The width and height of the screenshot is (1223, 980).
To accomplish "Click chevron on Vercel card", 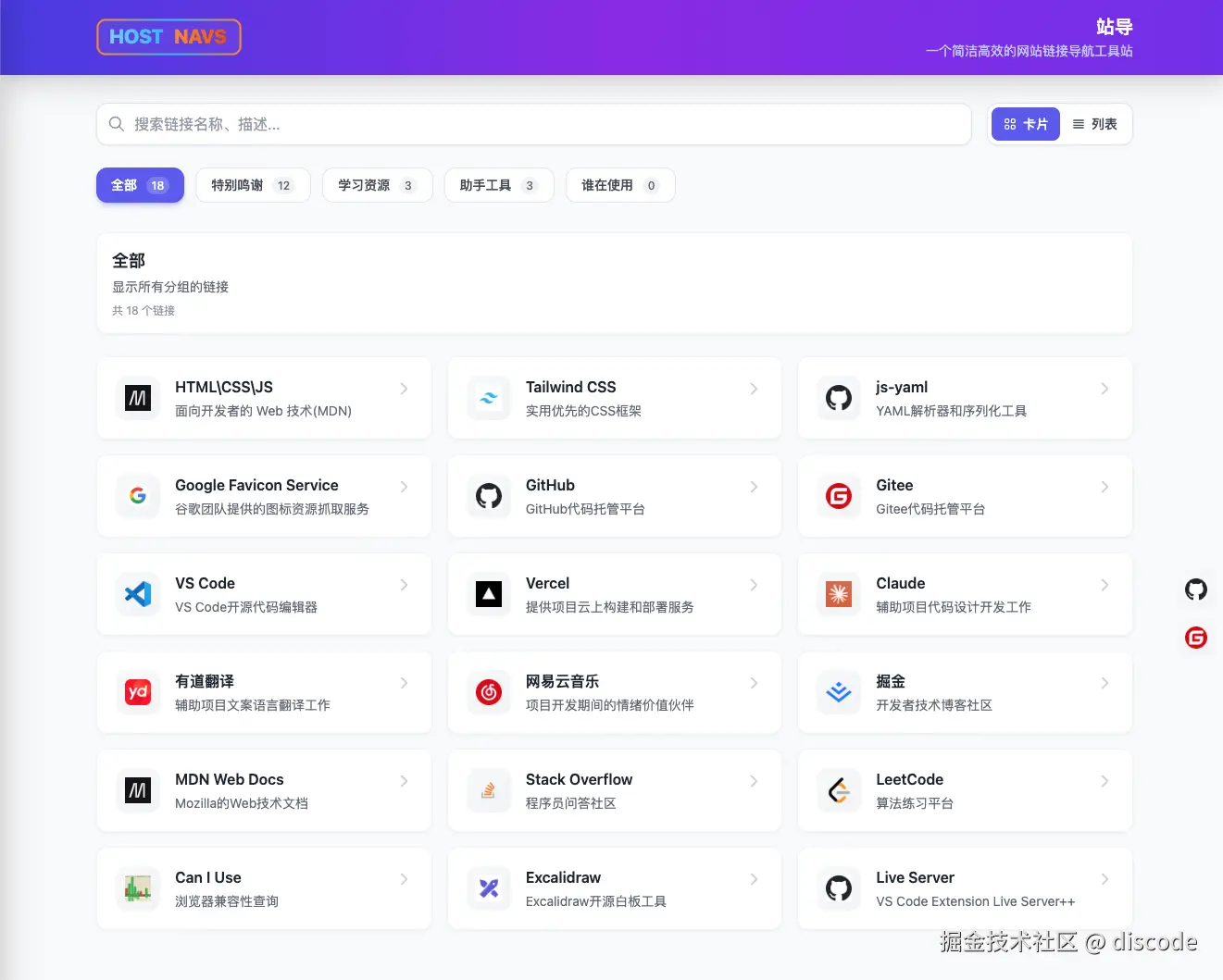I will click(754, 585).
